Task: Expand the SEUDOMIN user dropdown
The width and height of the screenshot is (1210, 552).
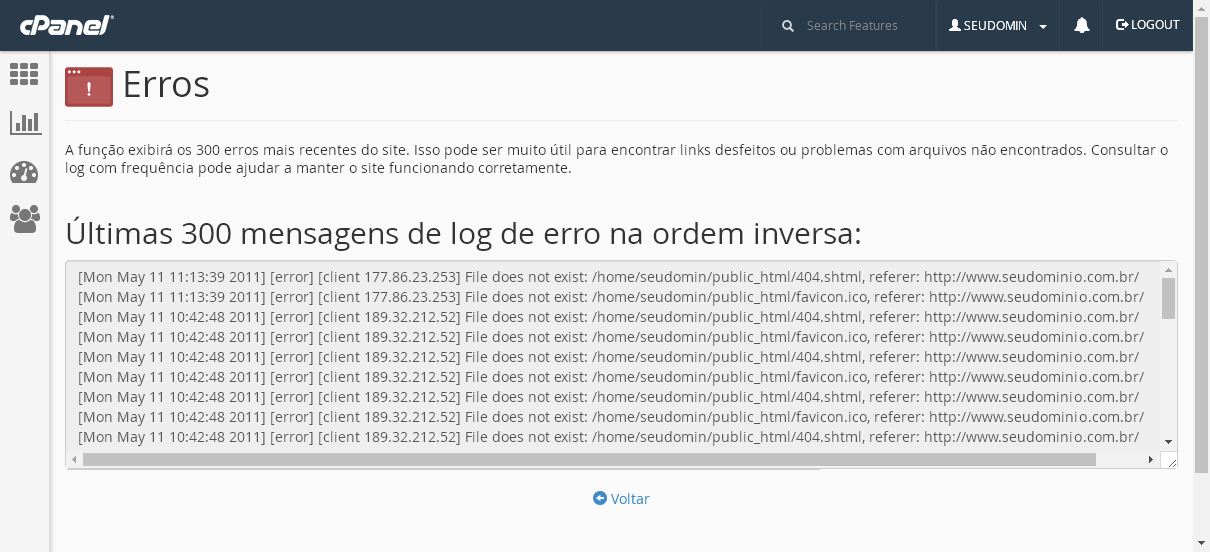Action: pyautogui.click(x=998, y=25)
